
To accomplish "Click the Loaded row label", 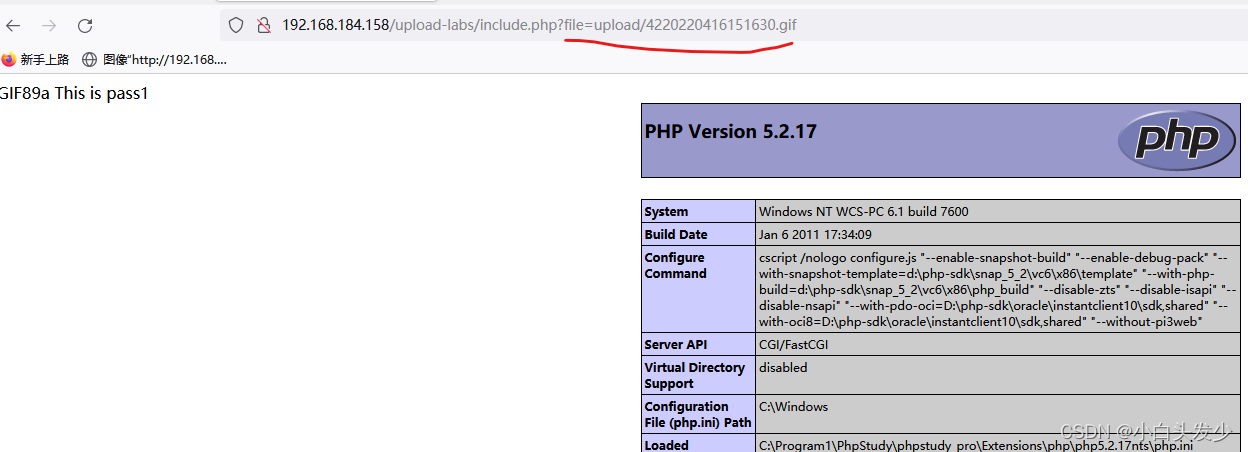I will [667, 444].
